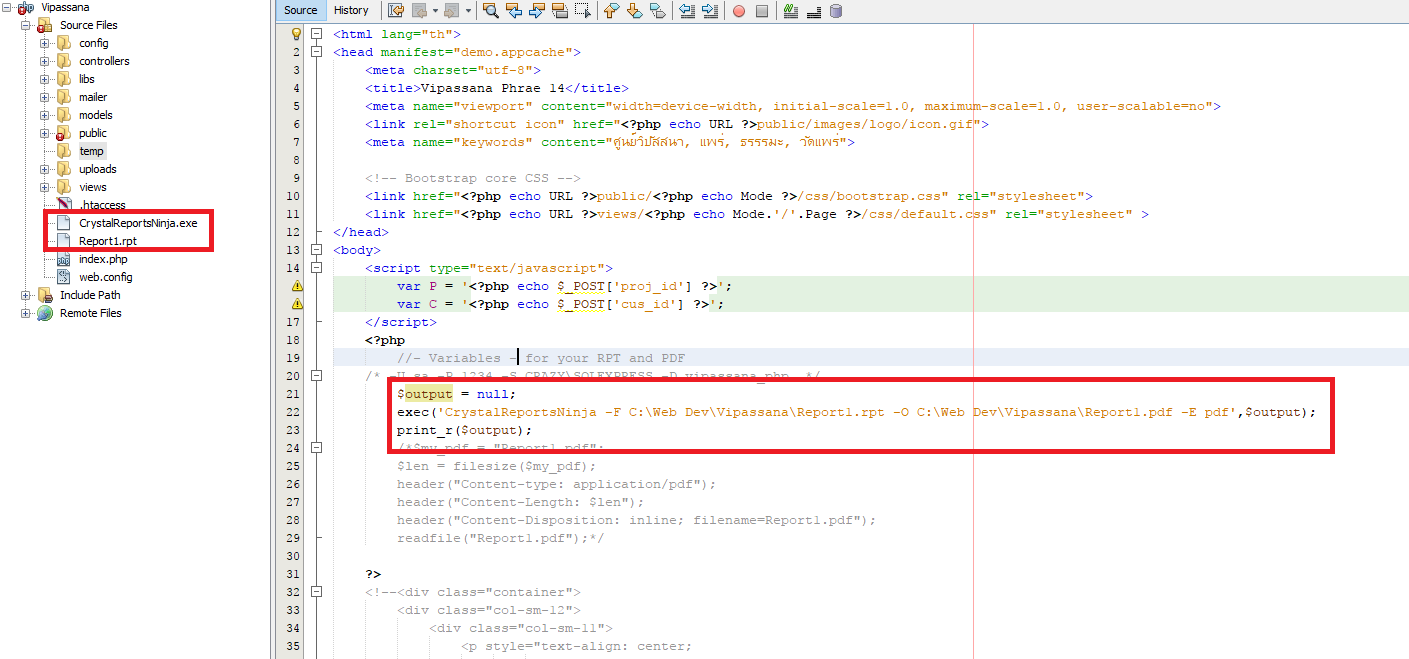Viewport: 1409px width, 659px height.
Task: Jump to last edit location icon
Action: (x=396, y=10)
